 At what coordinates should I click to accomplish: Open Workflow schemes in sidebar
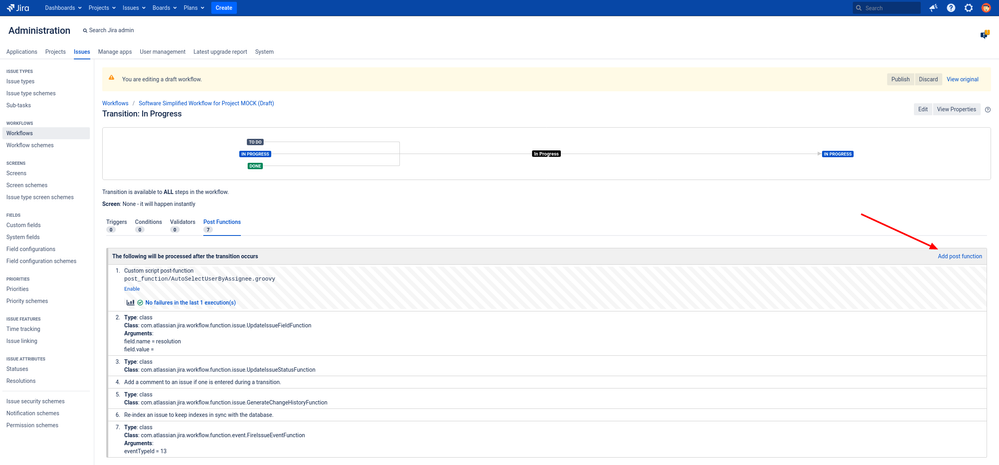(30, 145)
